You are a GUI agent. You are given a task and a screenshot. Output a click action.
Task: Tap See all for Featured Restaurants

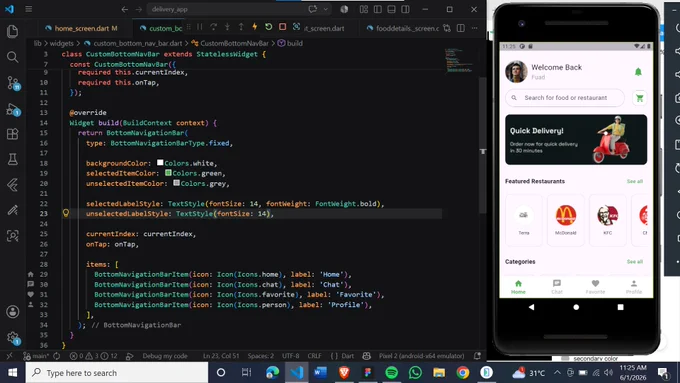pyautogui.click(x=634, y=181)
